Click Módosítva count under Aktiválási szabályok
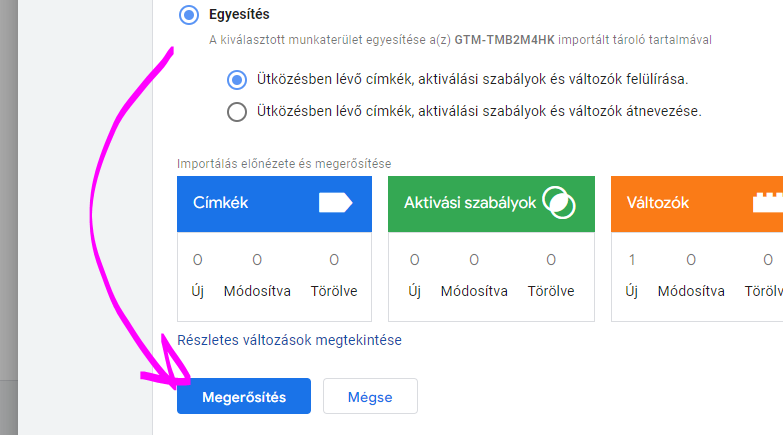Screen dimensions: 783x435 click(x=474, y=260)
